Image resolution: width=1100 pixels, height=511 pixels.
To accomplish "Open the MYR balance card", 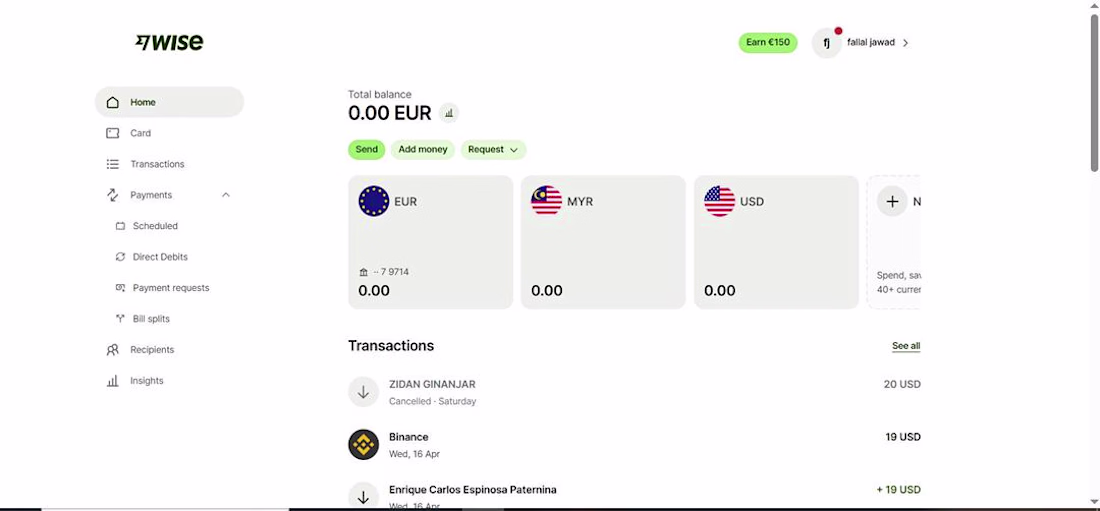I will coord(603,242).
